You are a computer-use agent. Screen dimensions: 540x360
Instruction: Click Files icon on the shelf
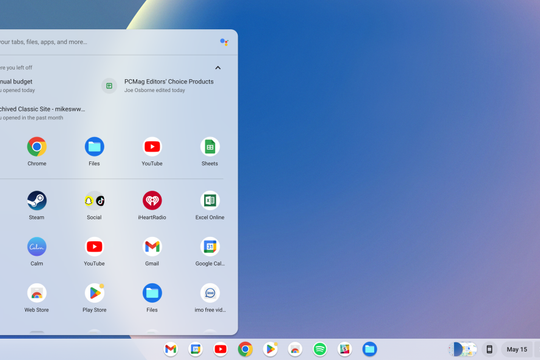click(370, 349)
